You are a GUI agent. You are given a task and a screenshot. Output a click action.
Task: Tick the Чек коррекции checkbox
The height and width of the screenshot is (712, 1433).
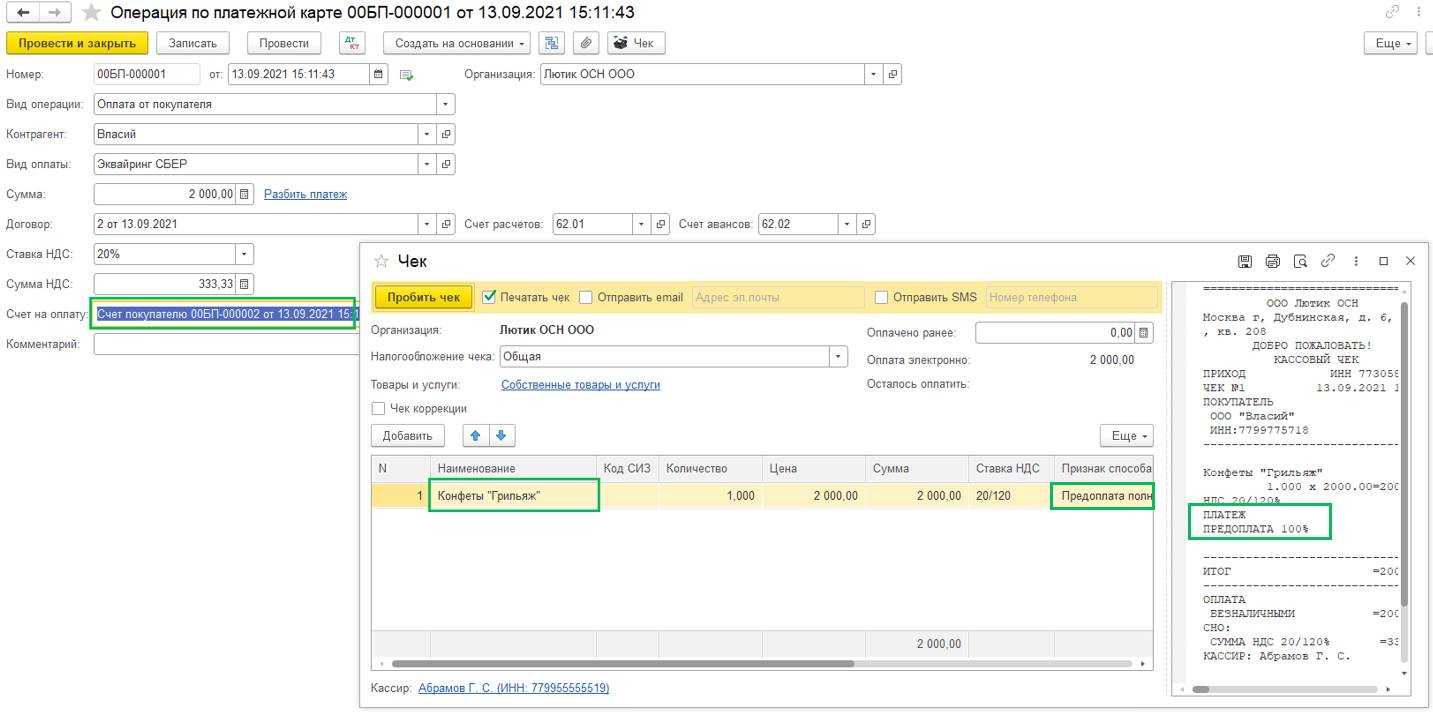pos(378,408)
